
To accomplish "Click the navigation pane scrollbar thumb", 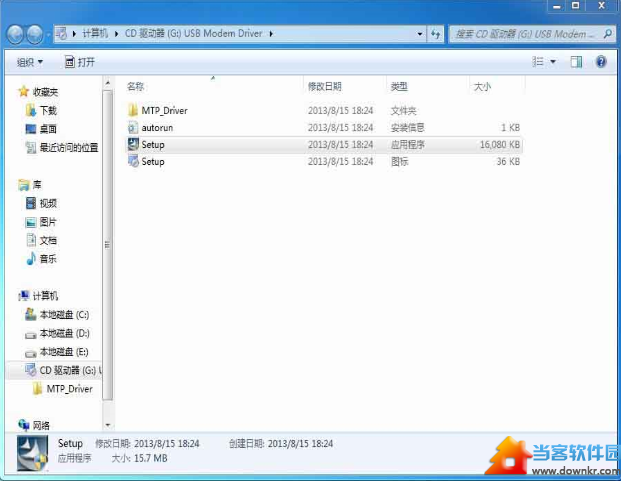I will tap(107, 245).
